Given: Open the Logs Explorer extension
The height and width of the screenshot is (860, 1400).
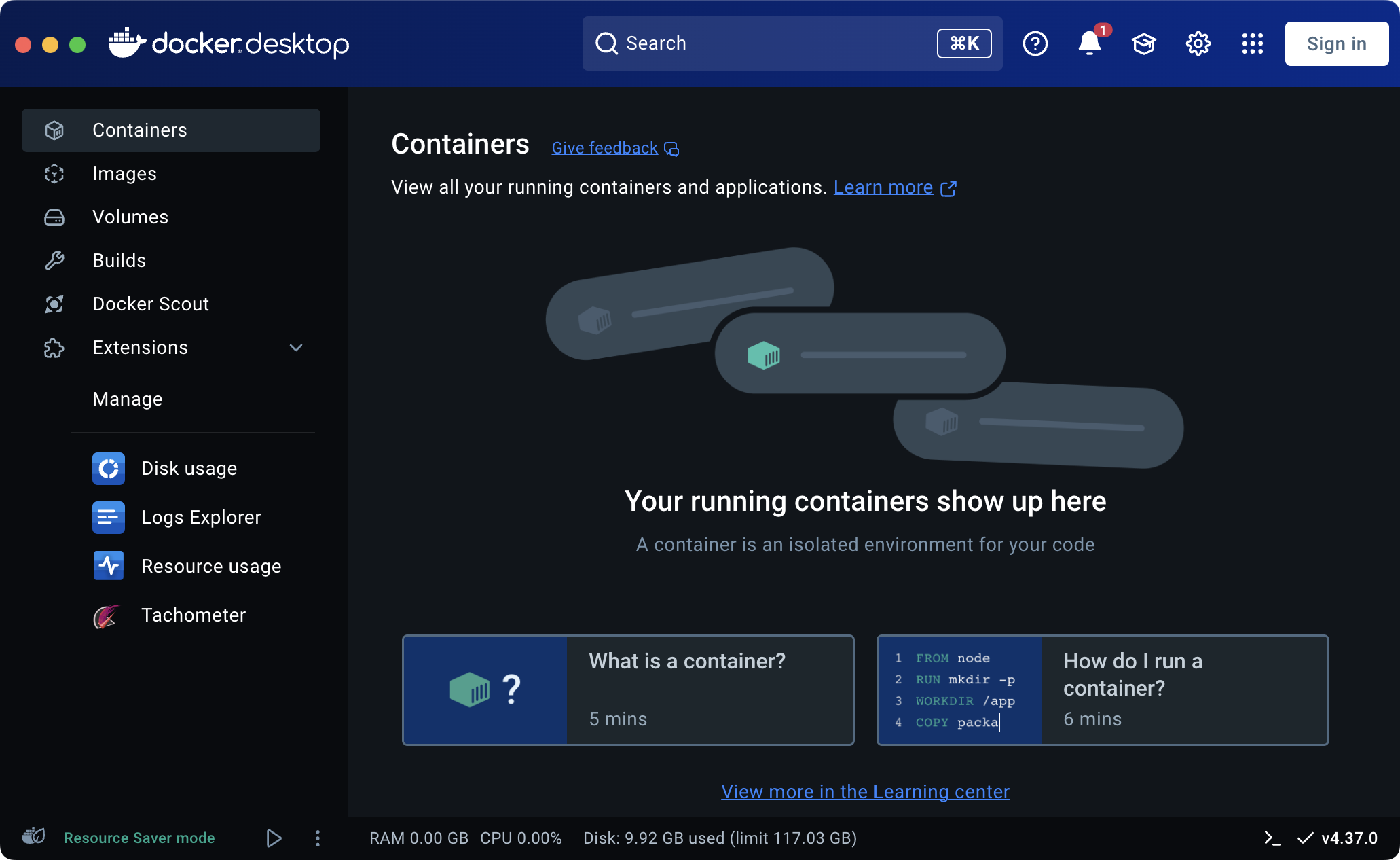Looking at the screenshot, I should pos(201,517).
